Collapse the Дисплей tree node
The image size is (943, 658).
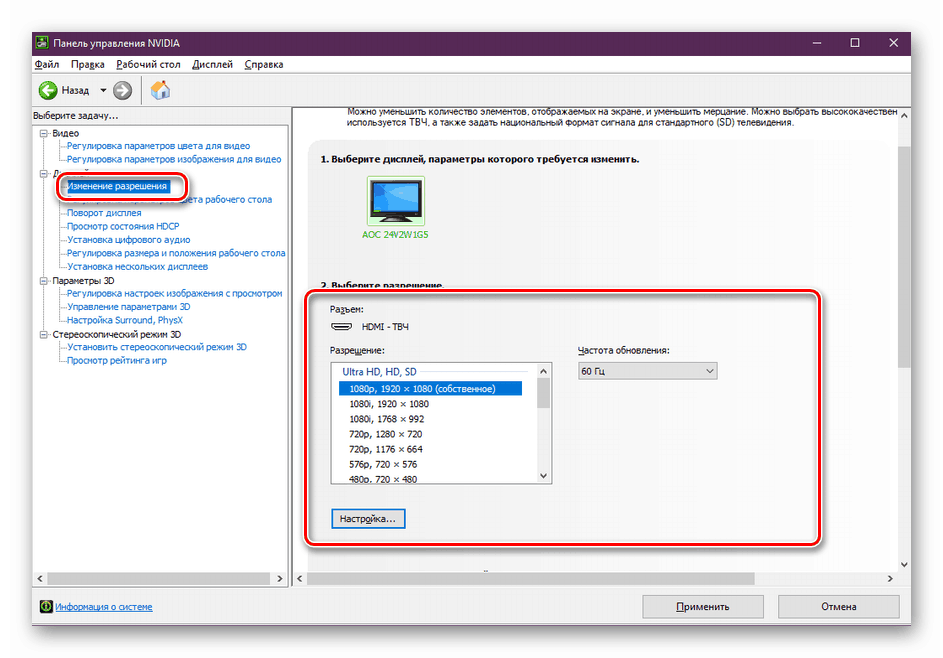click(43, 174)
